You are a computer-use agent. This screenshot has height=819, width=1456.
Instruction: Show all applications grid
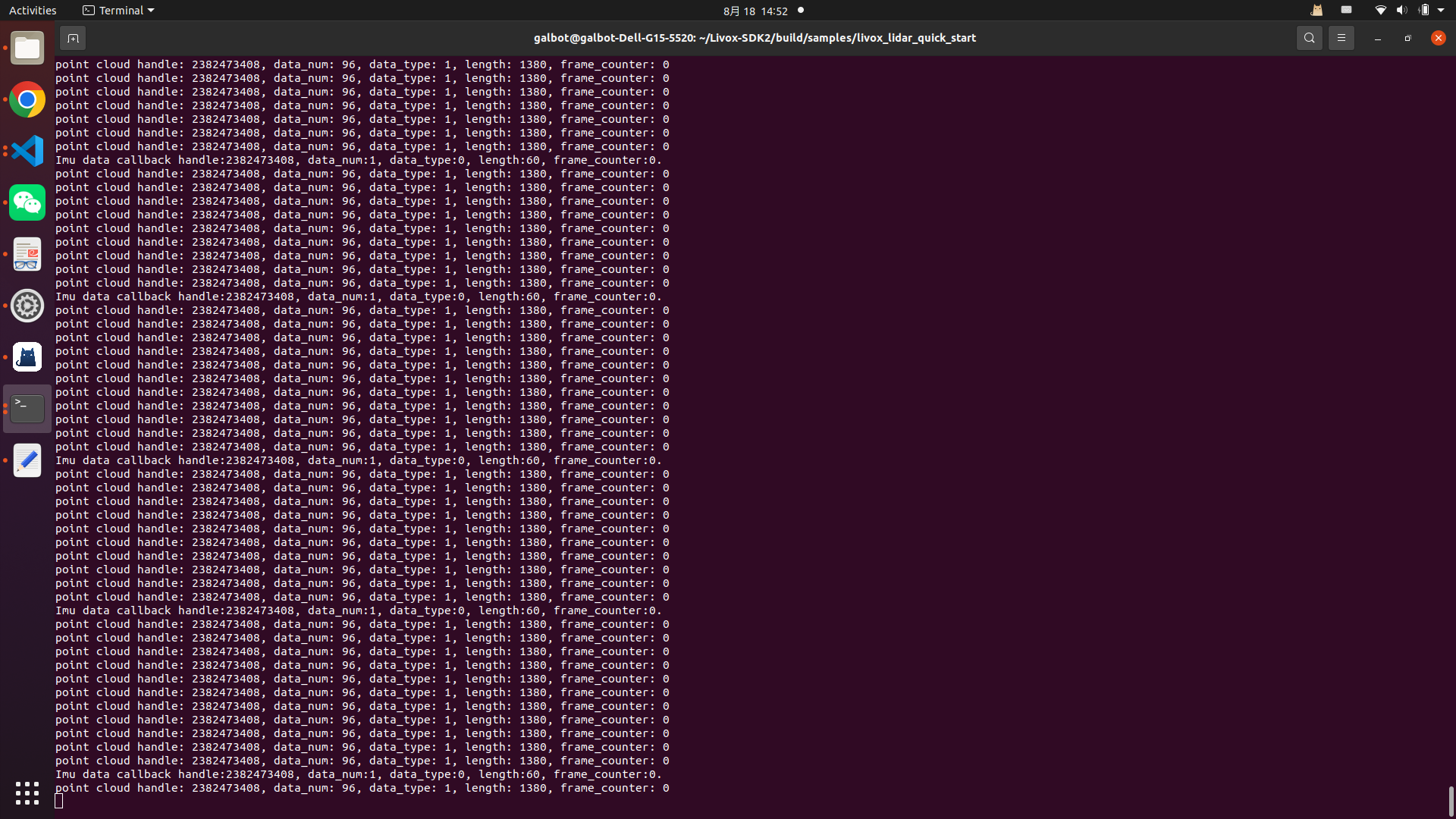(x=27, y=793)
